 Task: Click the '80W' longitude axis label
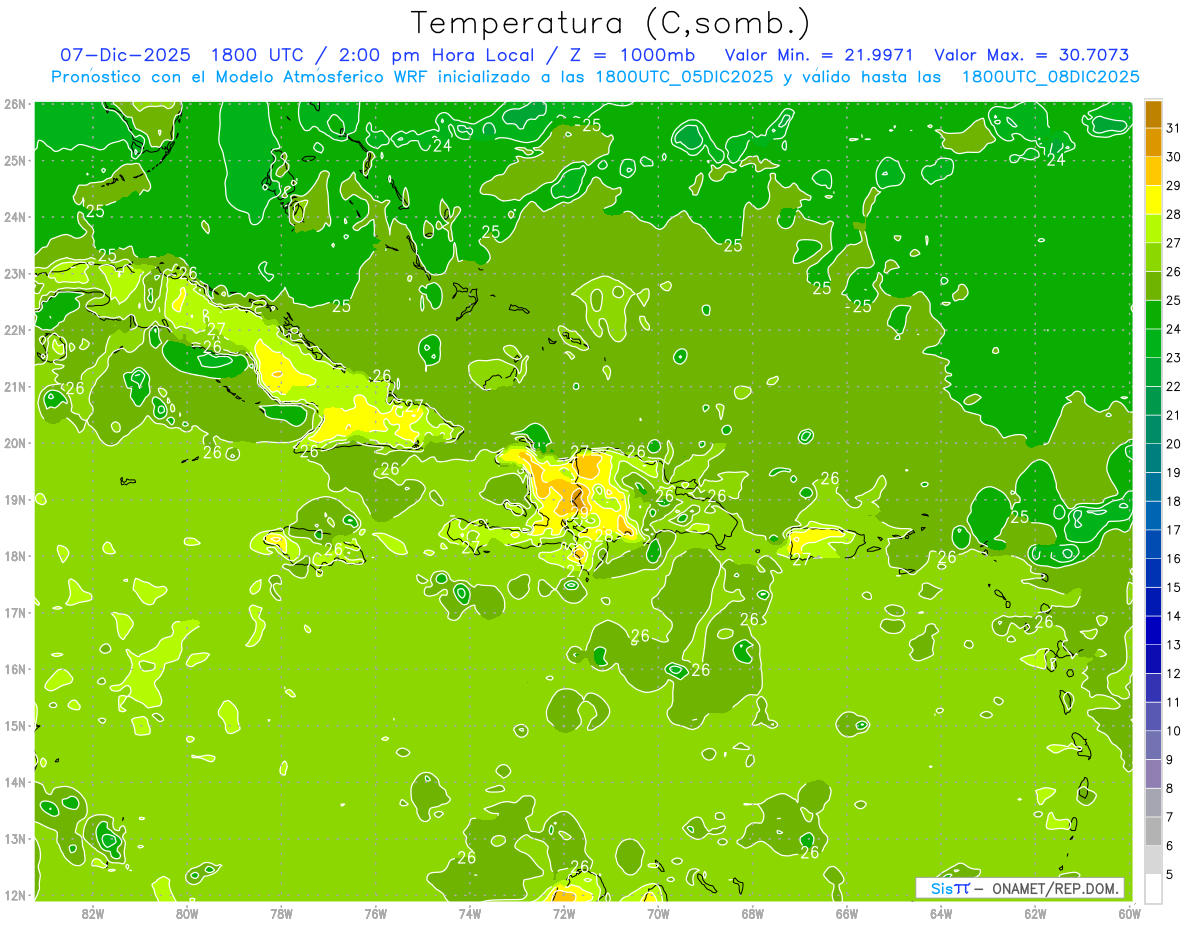click(x=187, y=914)
